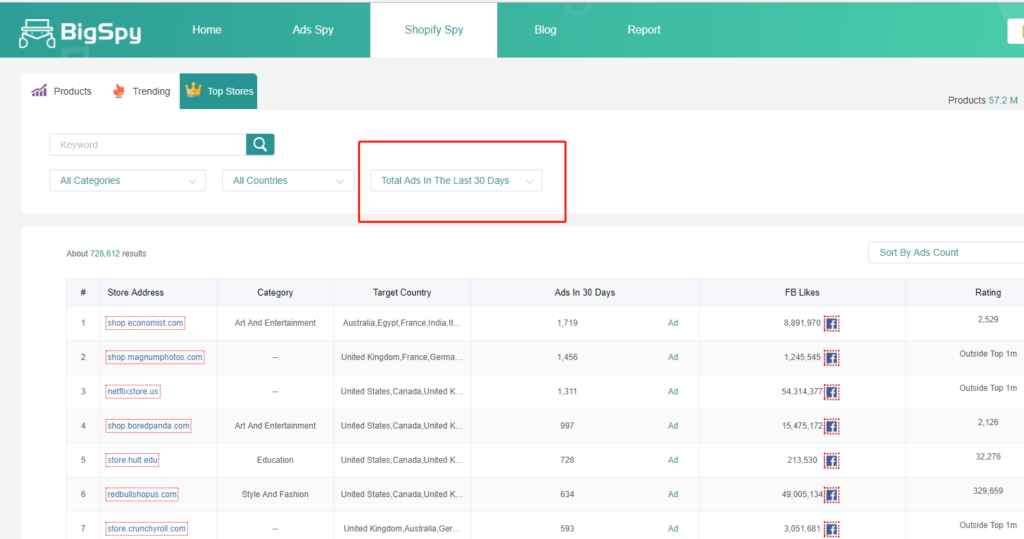Open Facebook page icon for shop.economist.com
Image resolution: width=1024 pixels, height=539 pixels.
tap(831, 323)
